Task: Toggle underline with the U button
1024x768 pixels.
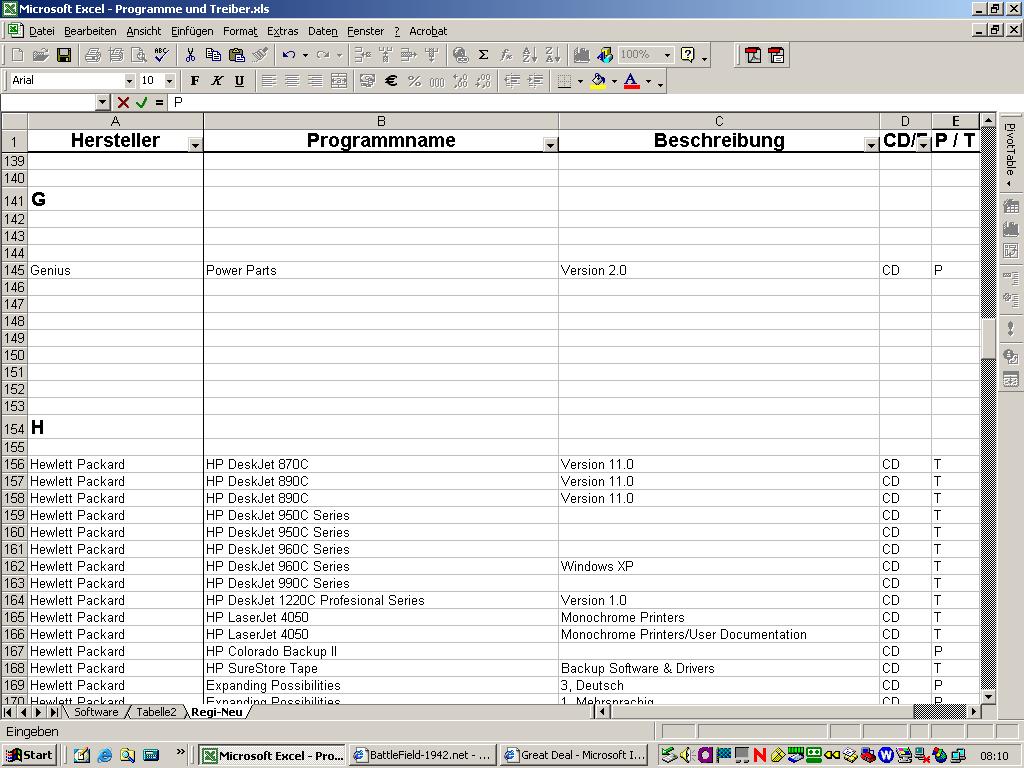Action: pos(240,81)
